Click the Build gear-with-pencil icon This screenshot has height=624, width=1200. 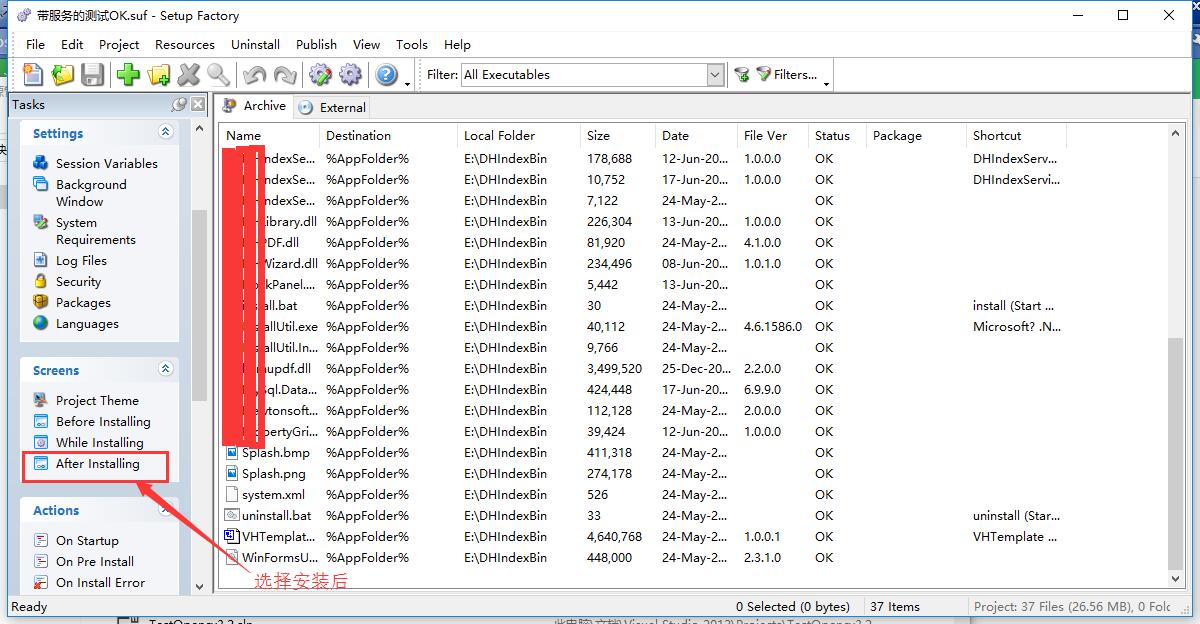[x=320, y=75]
